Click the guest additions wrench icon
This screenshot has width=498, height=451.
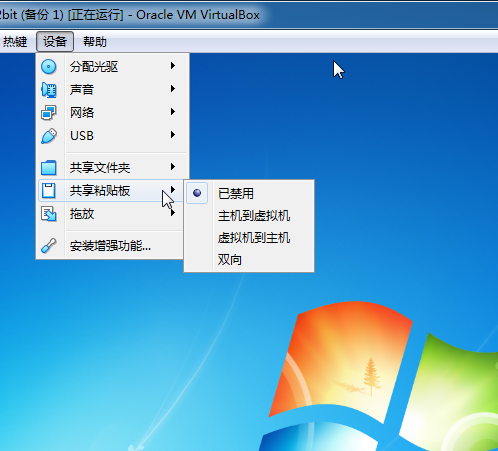pyautogui.click(x=49, y=246)
